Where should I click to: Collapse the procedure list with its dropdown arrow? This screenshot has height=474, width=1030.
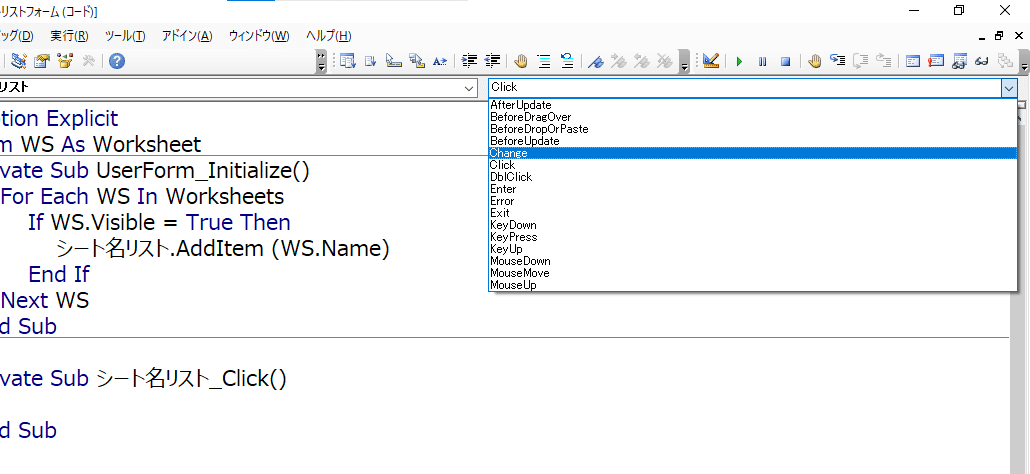(x=1009, y=87)
